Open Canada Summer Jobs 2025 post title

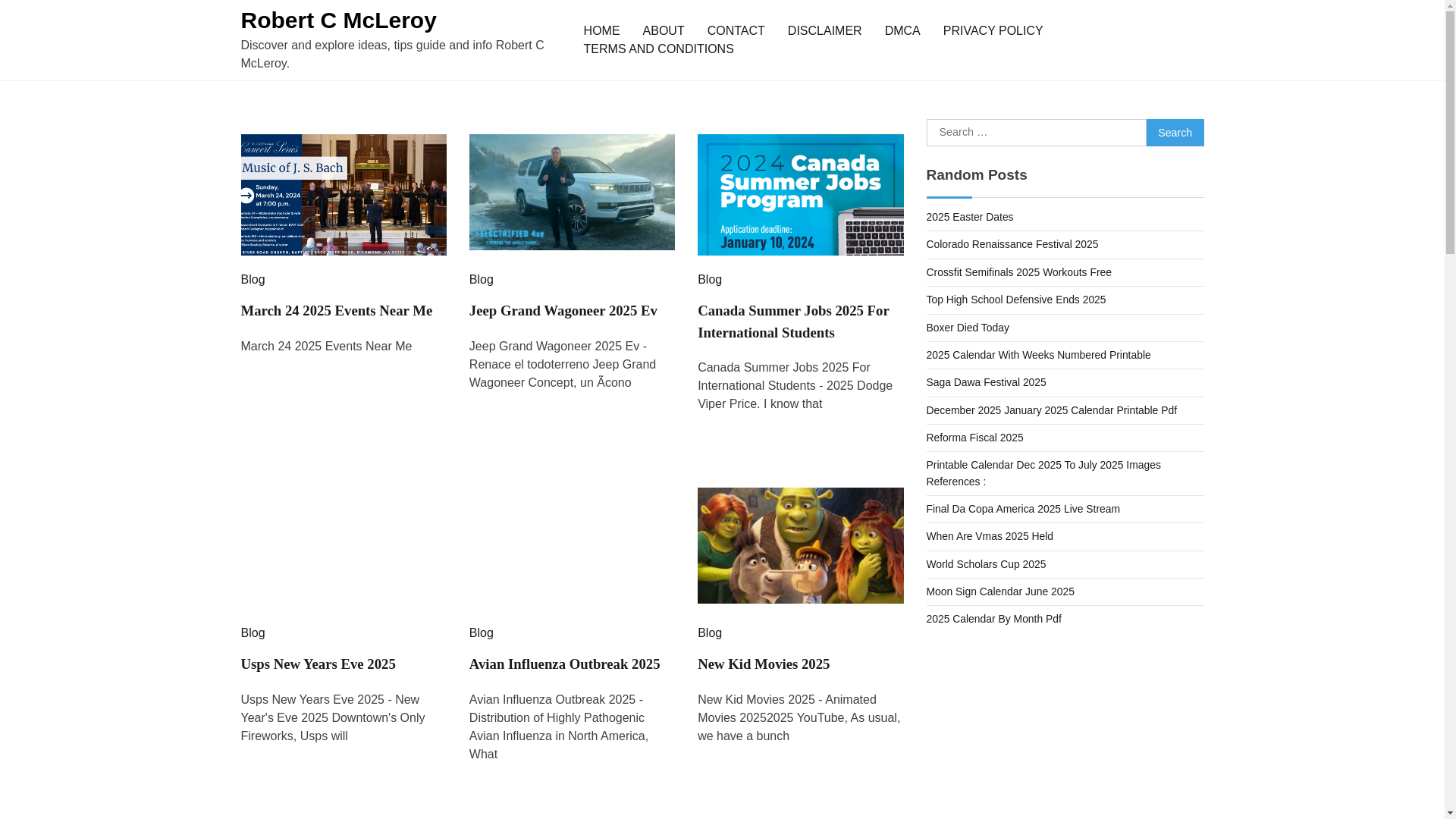[x=793, y=322]
